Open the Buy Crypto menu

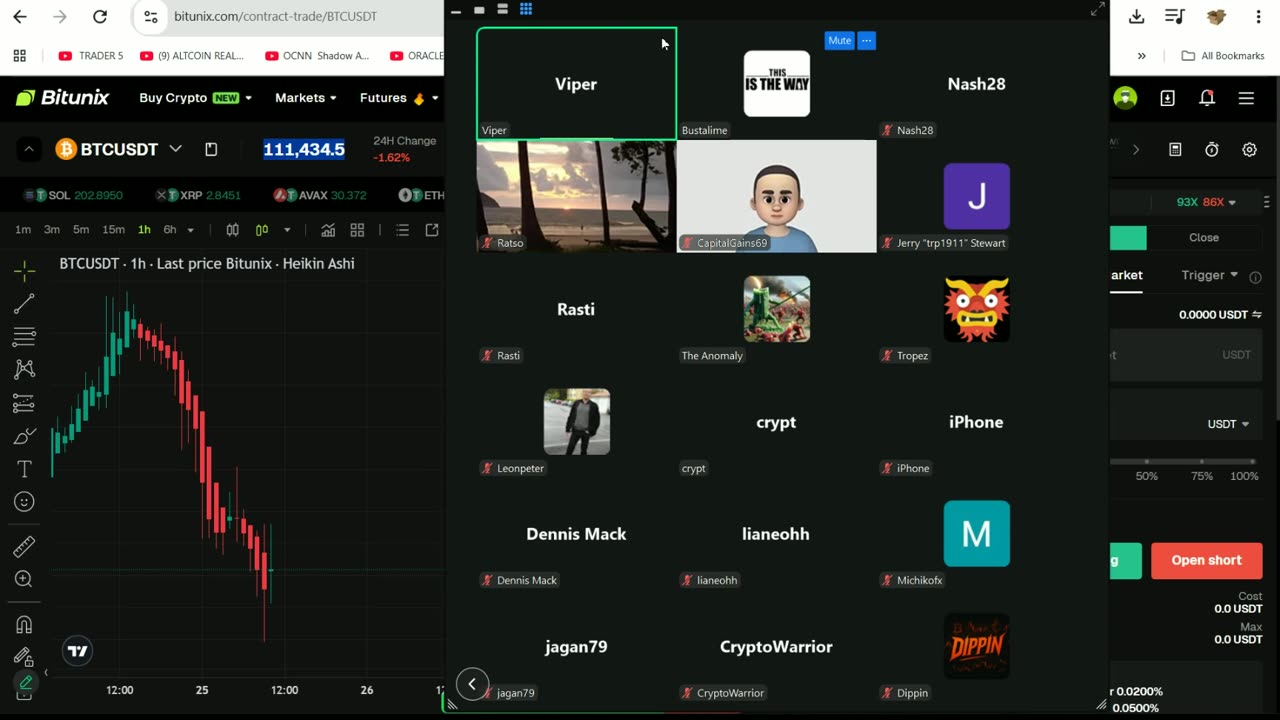point(195,98)
